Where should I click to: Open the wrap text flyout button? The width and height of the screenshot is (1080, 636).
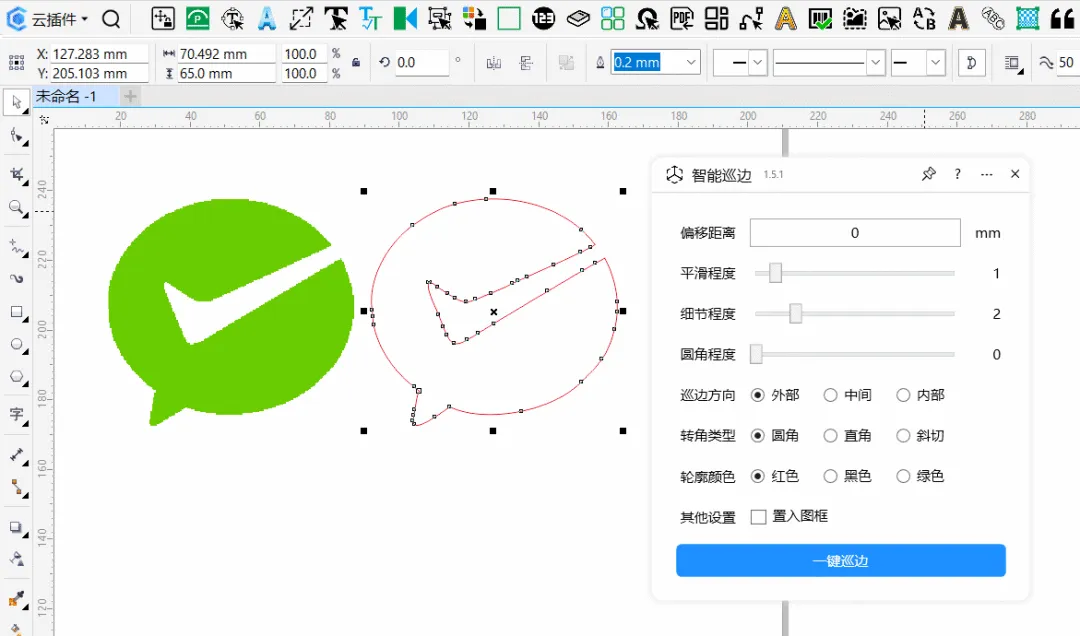pyautogui.click(x=1012, y=63)
